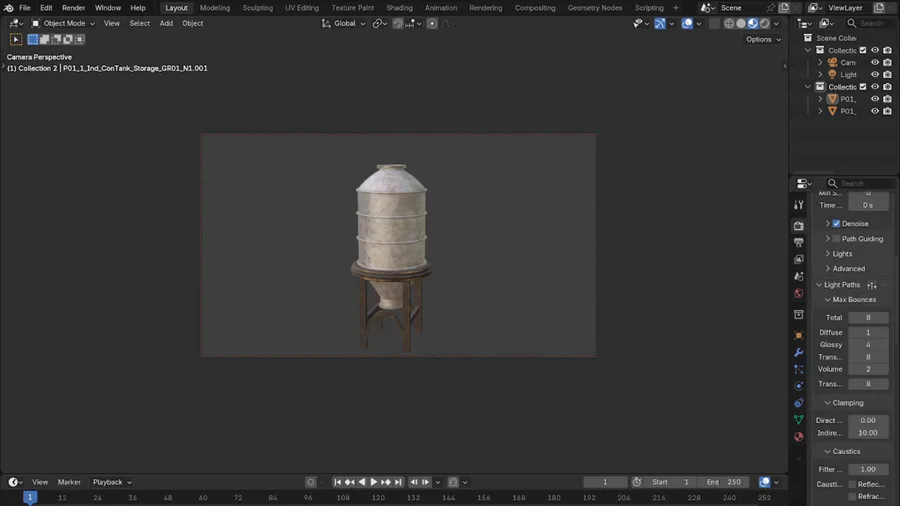Enable the Path Guiding checkbox
Viewport: 900px width, 506px height.
(x=836, y=239)
